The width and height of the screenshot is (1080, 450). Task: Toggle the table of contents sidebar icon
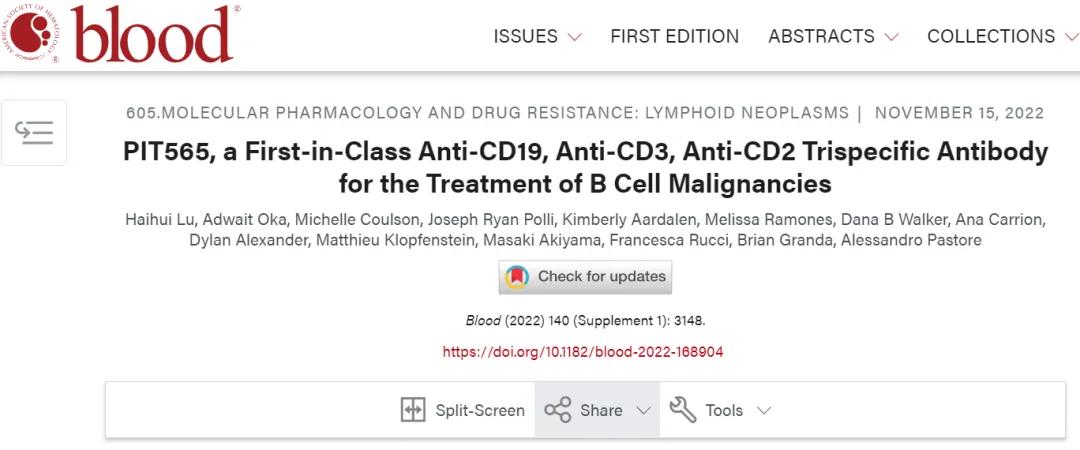pos(34,132)
